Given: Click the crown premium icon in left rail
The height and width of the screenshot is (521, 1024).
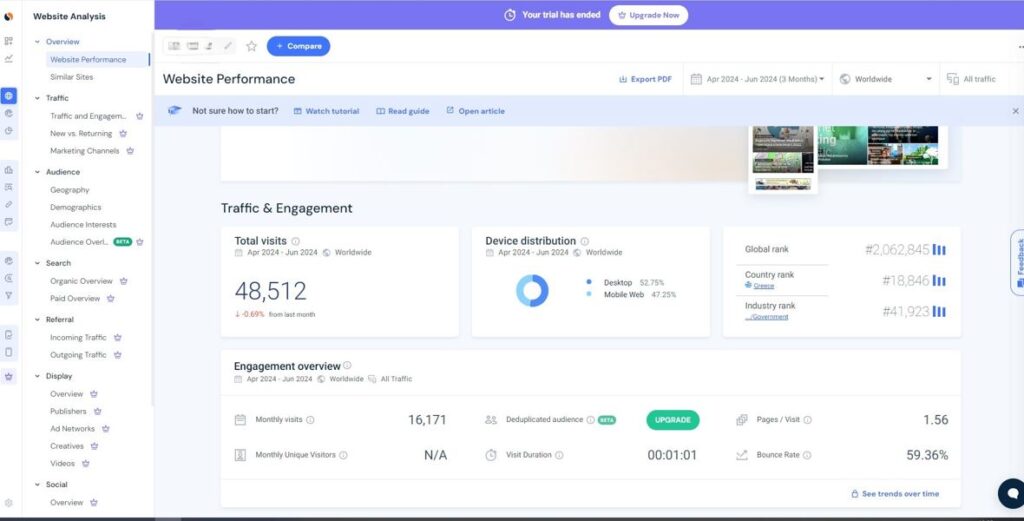Looking at the screenshot, I should pyautogui.click(x=8, y=377).
